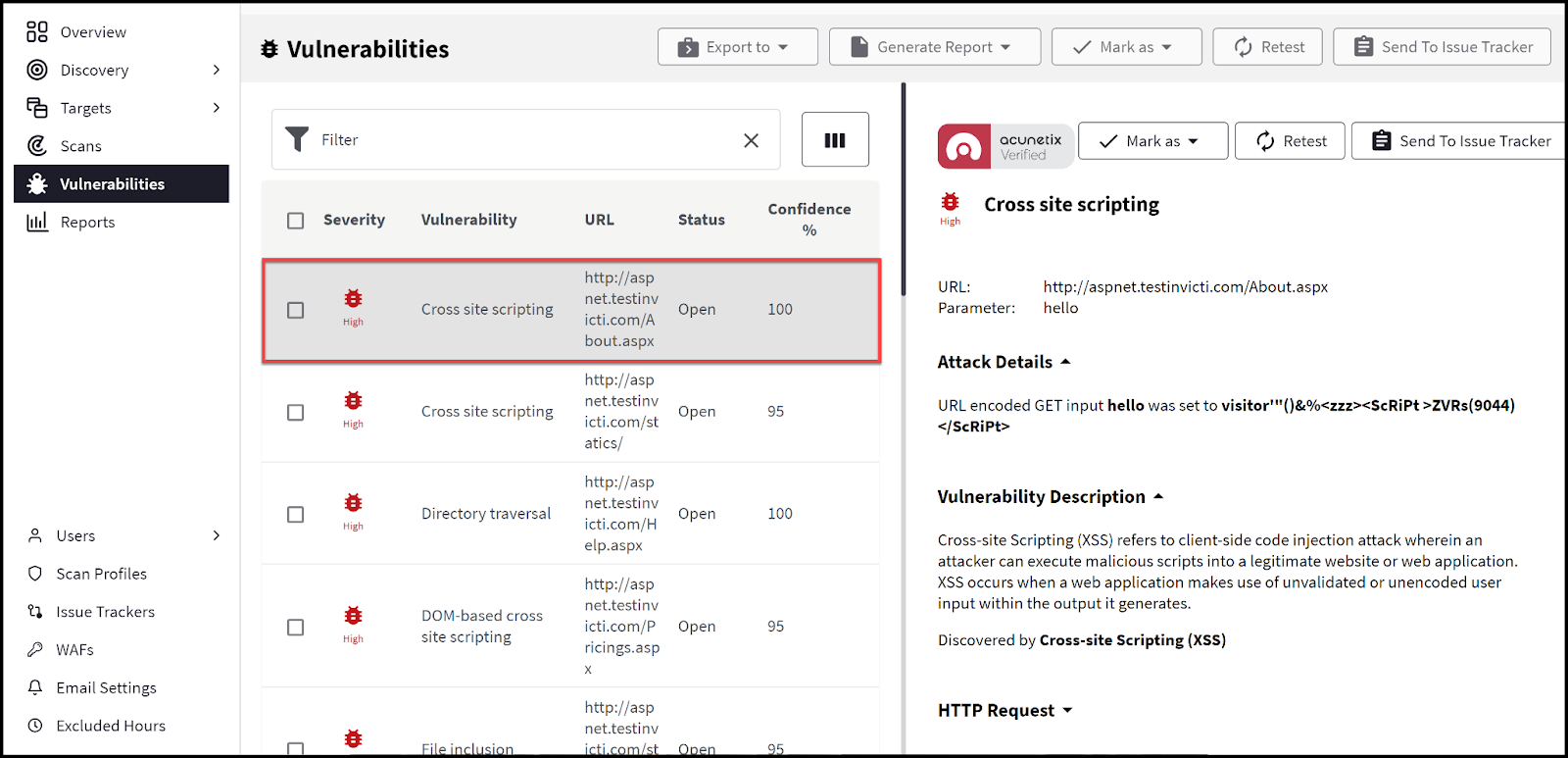Click the WAFs wrench icon
1568x758 pixels.
coord(35,649)
